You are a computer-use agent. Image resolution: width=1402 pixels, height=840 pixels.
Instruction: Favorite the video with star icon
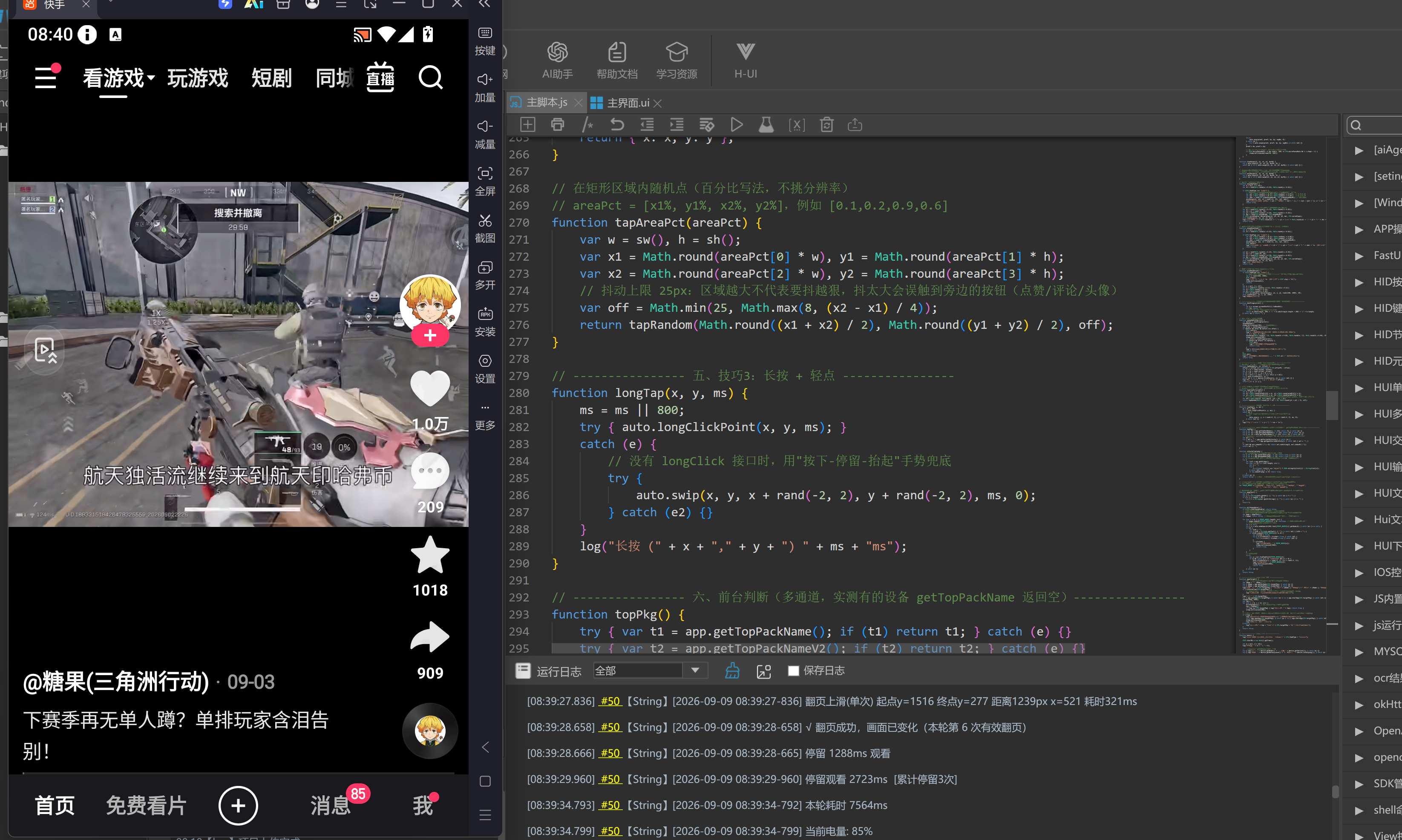pos(430,555)
